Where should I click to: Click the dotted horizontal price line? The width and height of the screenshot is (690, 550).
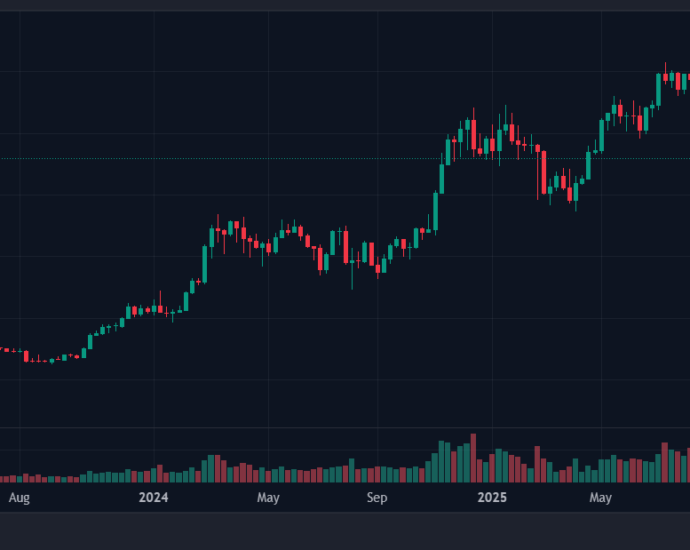(x=300, y=158)
